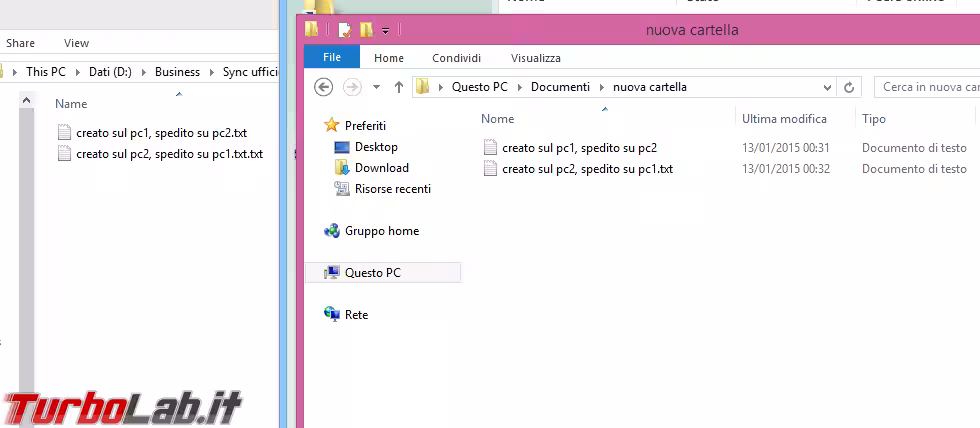Screen dimensions: 980x428
Task: Click the Desktop monitor icon
Action: [x=342, y=147]
